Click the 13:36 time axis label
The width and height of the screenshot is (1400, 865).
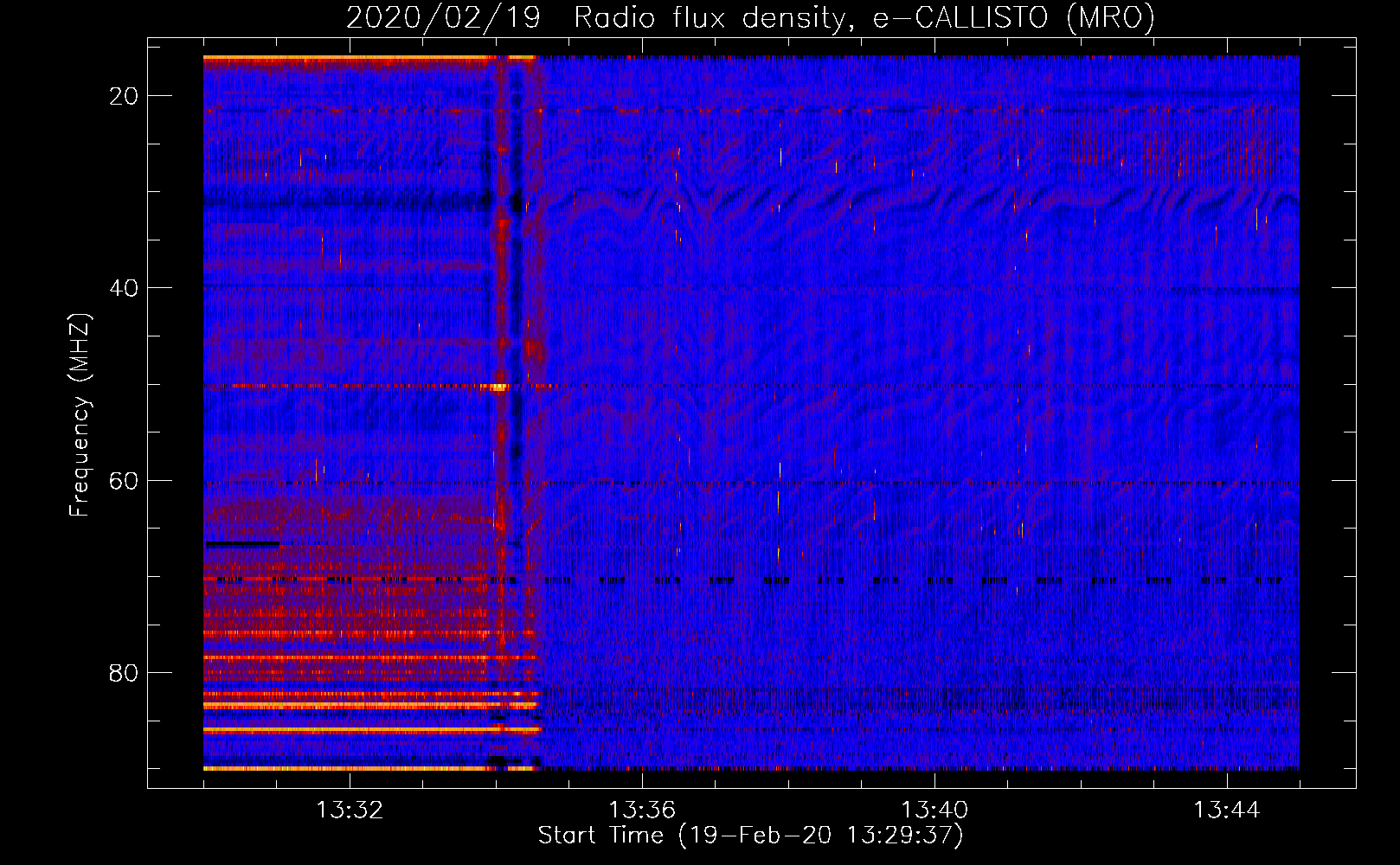tap(642, 811)
